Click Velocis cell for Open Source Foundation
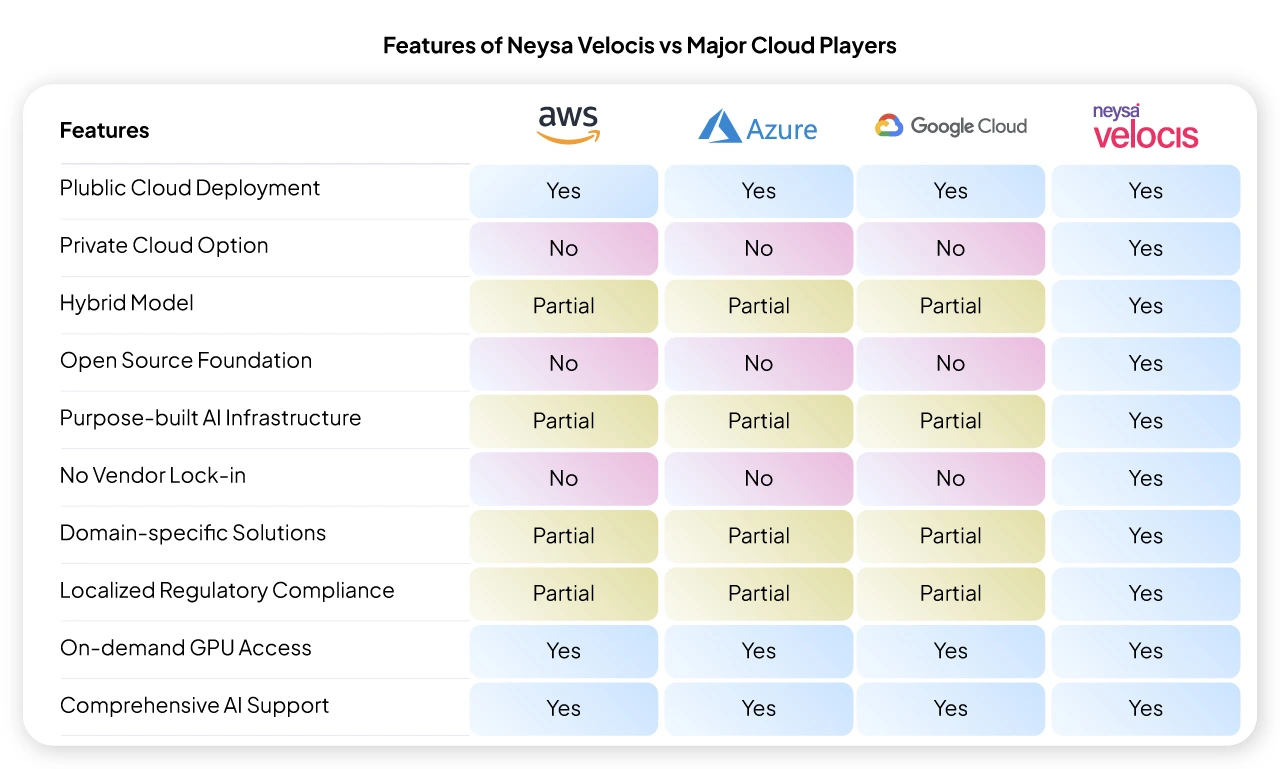Image resolution: width=1280 pixels, height=769 pixels. (x=1146, y=364)
